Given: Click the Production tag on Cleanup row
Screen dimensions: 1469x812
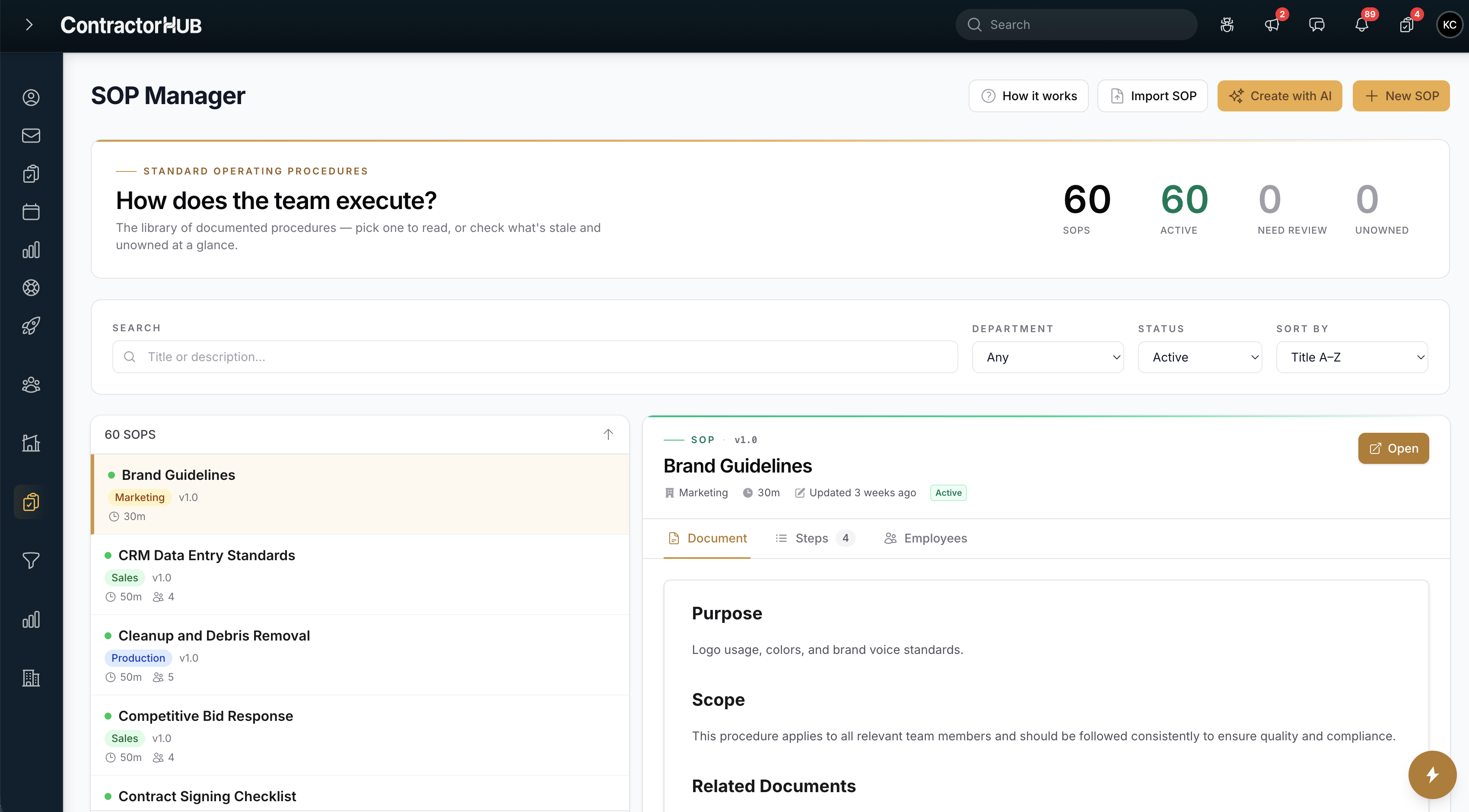Looking at the screenshot, I should [x=138, y=658].
